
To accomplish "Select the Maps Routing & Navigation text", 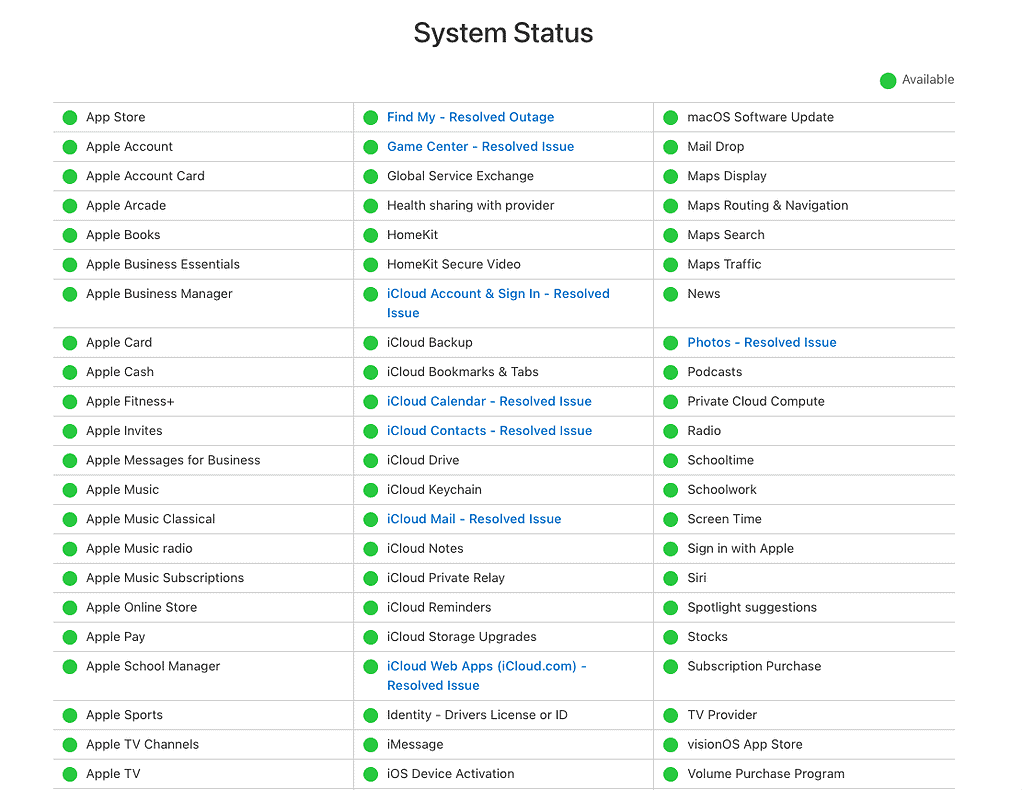I will [x=767, y=205].
